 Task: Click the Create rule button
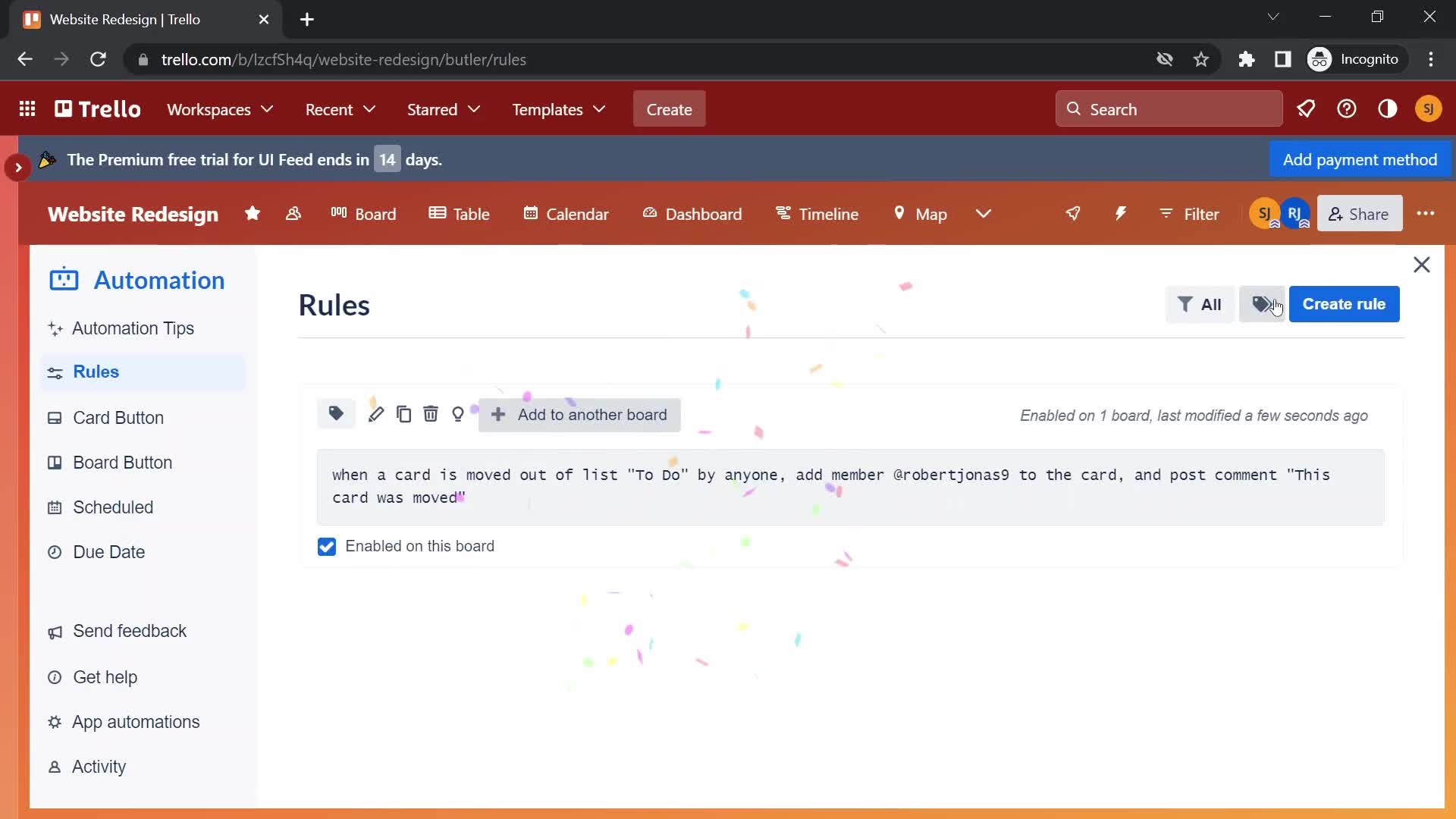pos(1345,304)
